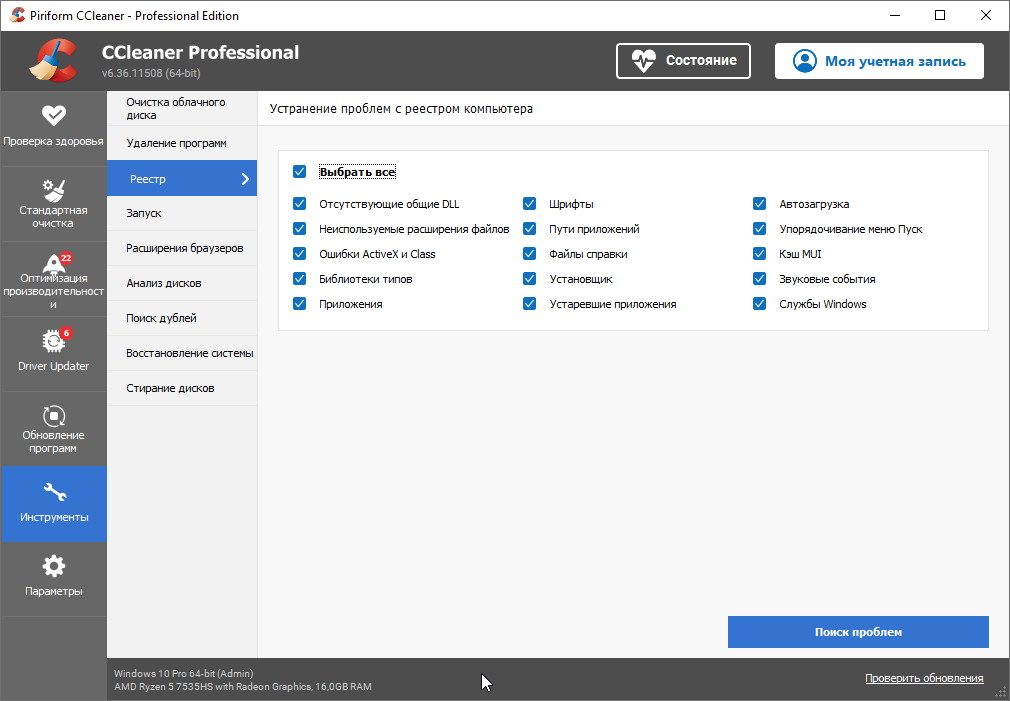Toggle Упорядочивание меню Пуск checkbox

759,229
